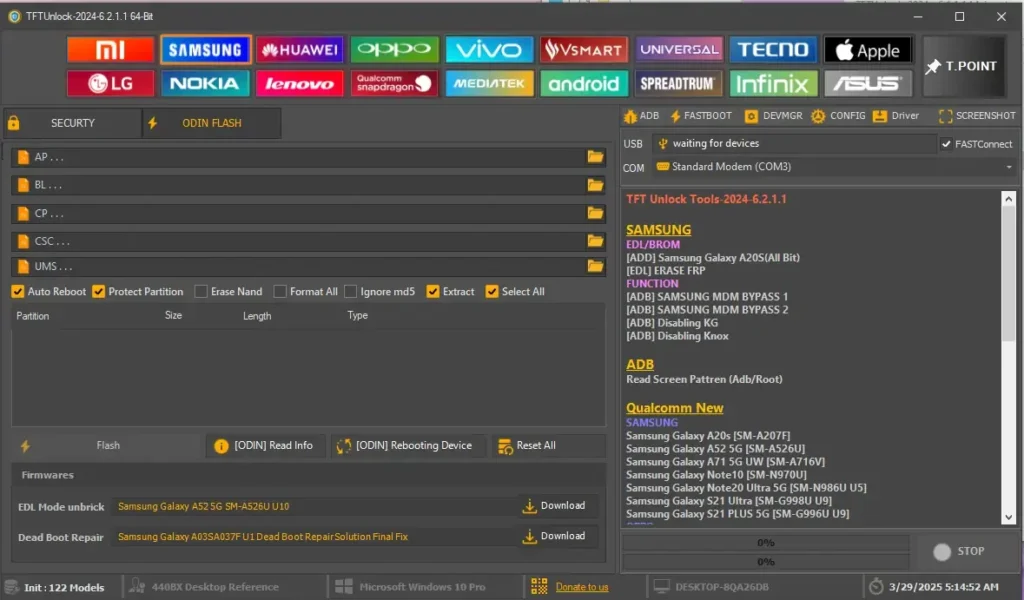Viewport: 1024px width, 600px height.
Task: Click the Qualcomm Snapdragon brand icon
Action: pos(394,83)
